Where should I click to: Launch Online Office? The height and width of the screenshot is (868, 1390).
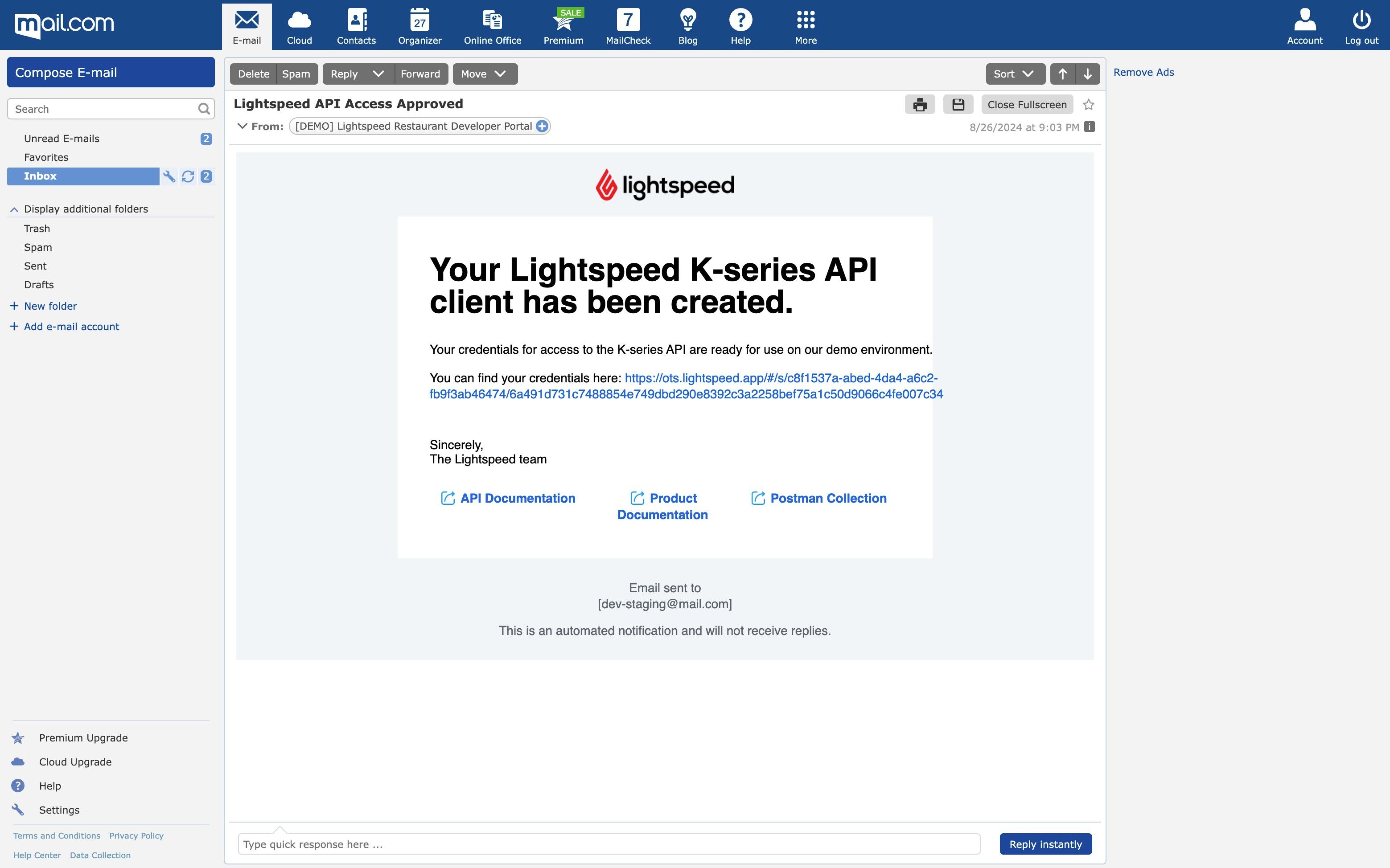pos(492,25)
